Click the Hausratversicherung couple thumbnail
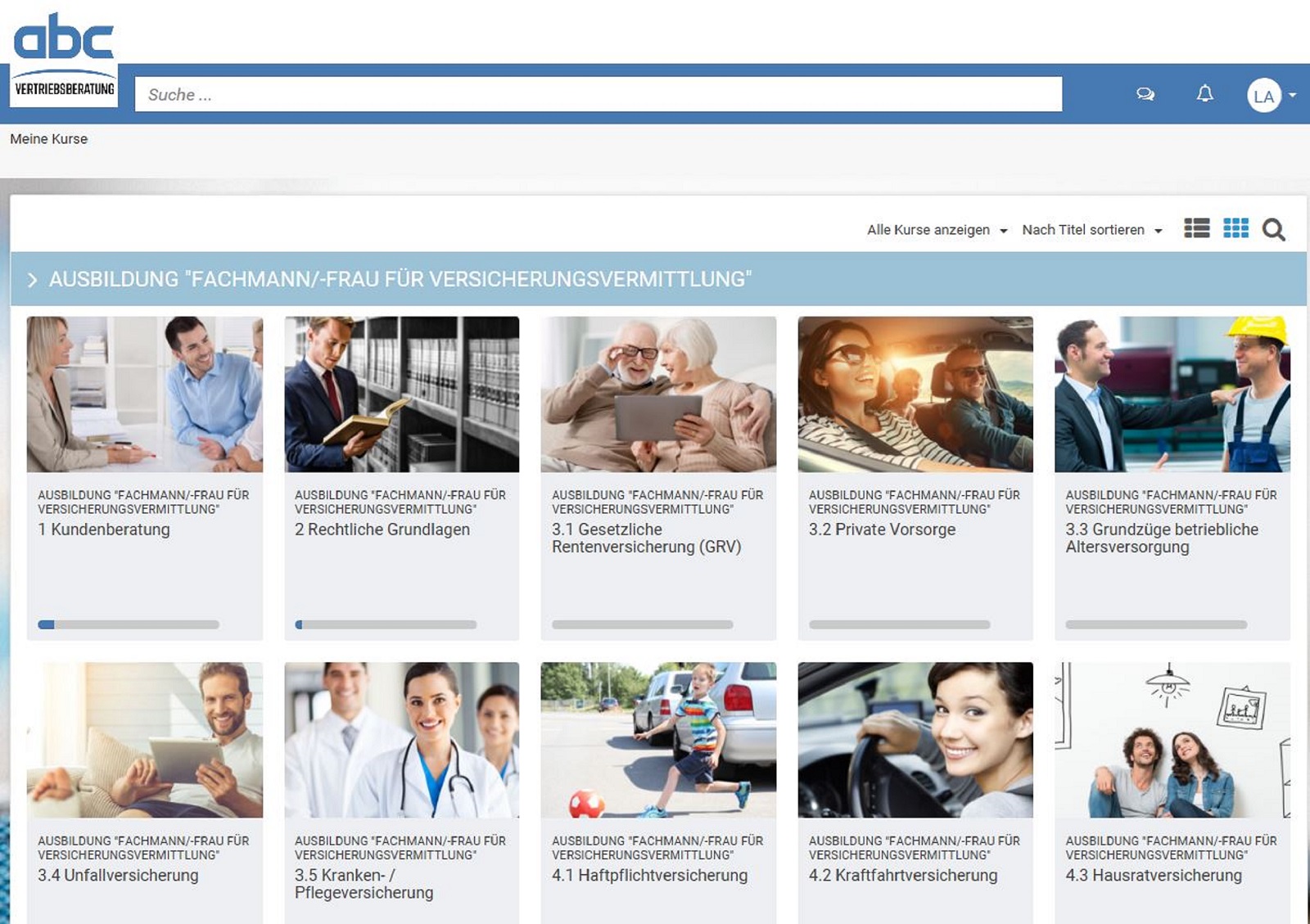The image size is (1310, 924). point(1172,740)
